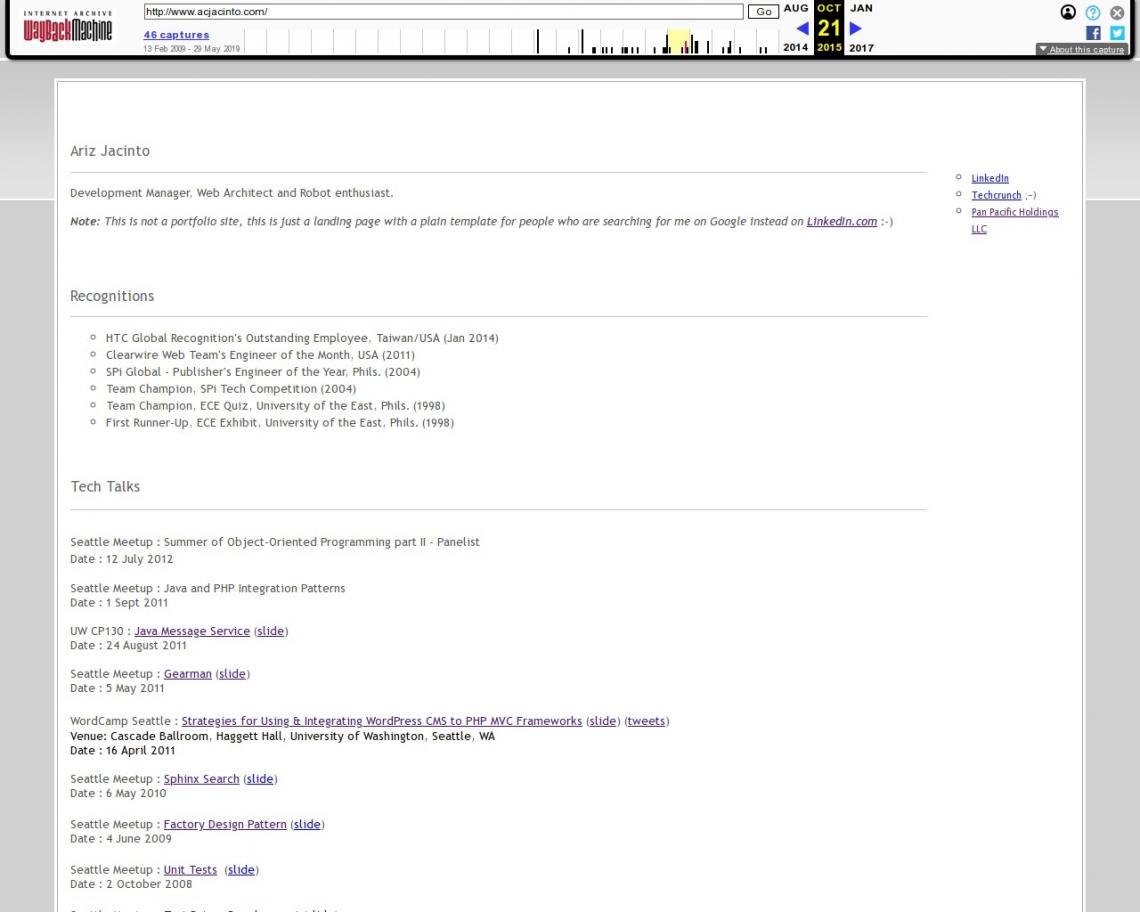Open slide link for WordCamp Seattle talk

coord(603,721)
